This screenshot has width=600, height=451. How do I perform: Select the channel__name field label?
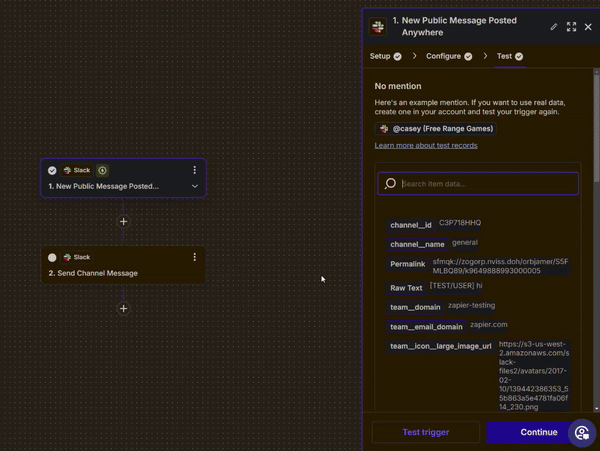(x=417, y=244)
